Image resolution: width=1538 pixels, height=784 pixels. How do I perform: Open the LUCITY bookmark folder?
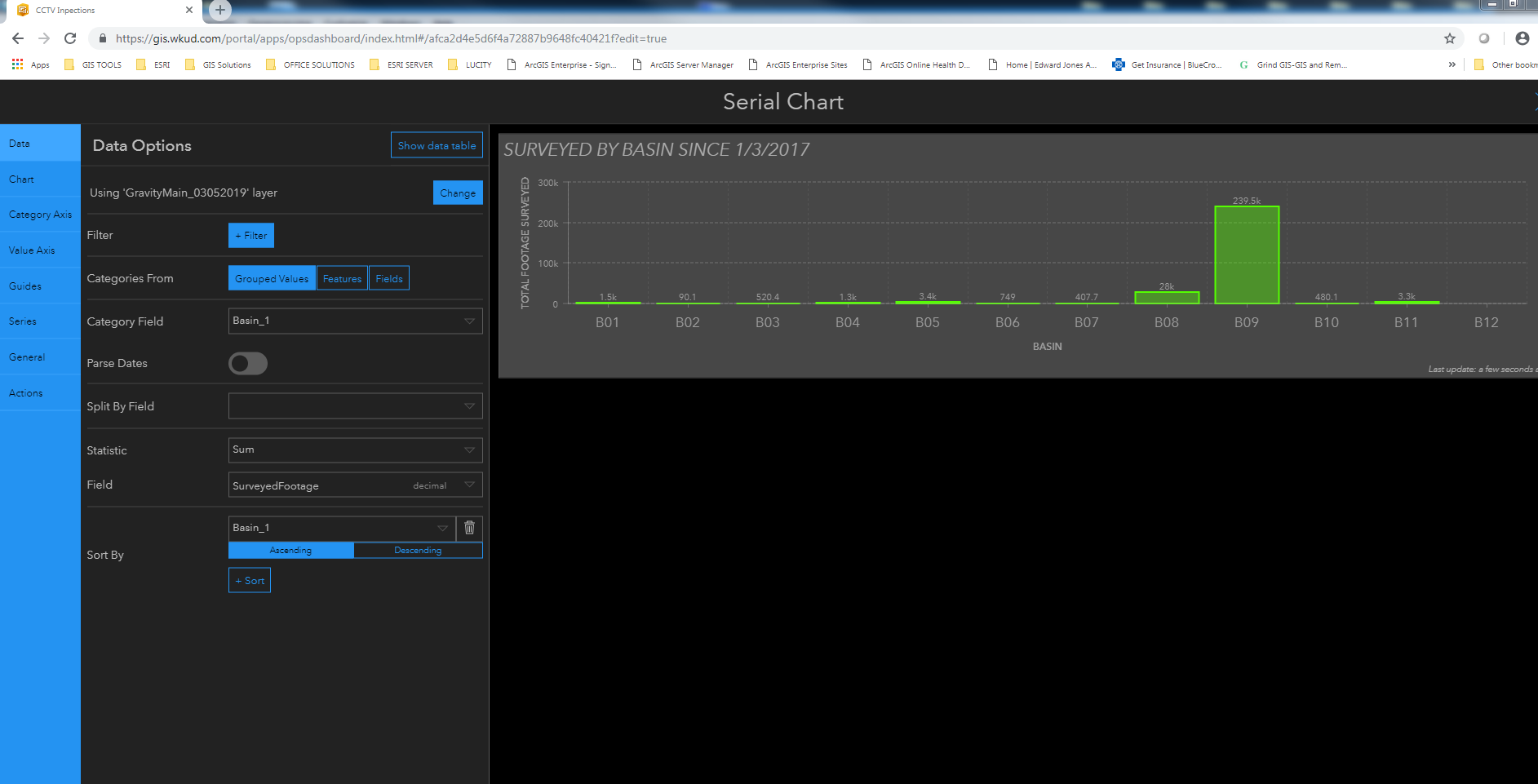(470, 64)
